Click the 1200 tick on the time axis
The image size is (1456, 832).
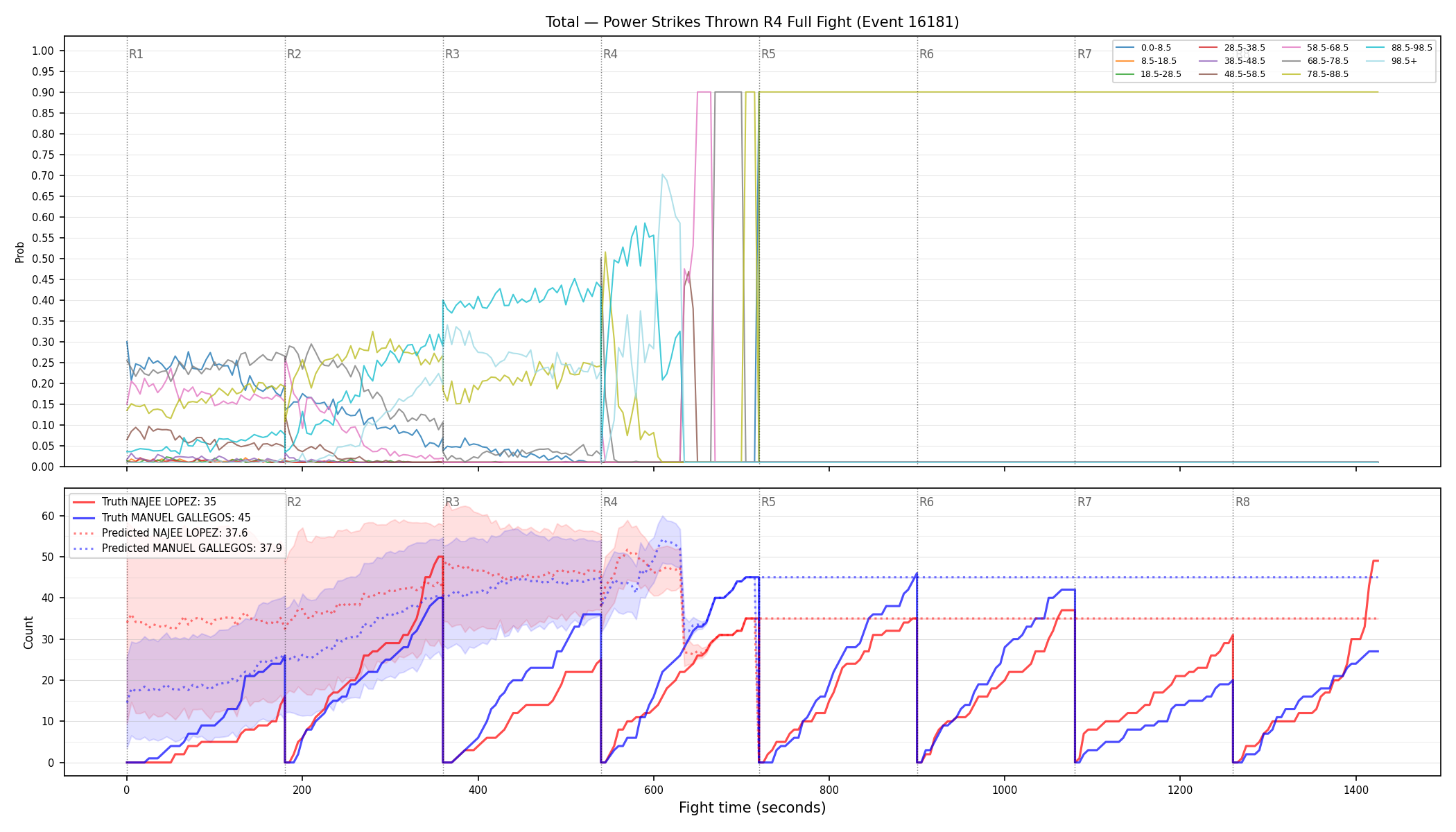tap(1180, 789)
